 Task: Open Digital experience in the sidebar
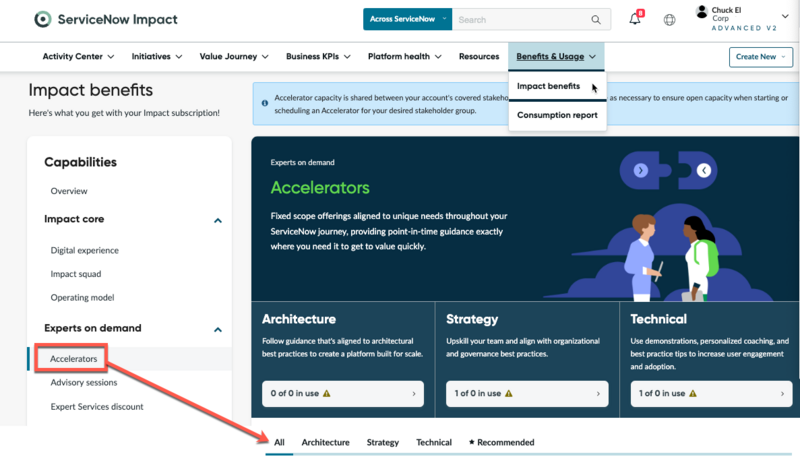(x=85, y=250)
